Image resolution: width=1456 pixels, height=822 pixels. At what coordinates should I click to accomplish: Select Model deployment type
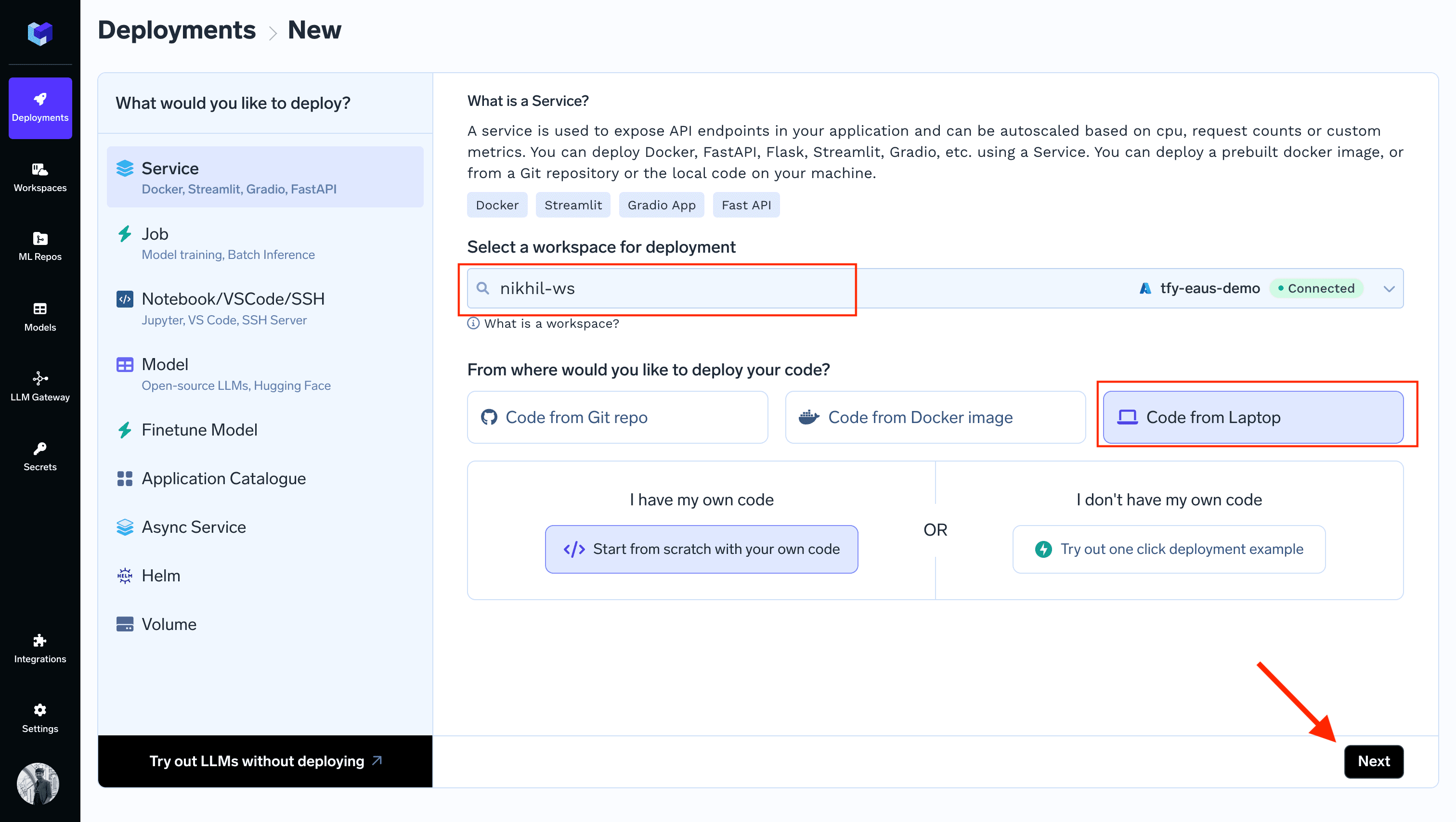click(x=265, y=374)
